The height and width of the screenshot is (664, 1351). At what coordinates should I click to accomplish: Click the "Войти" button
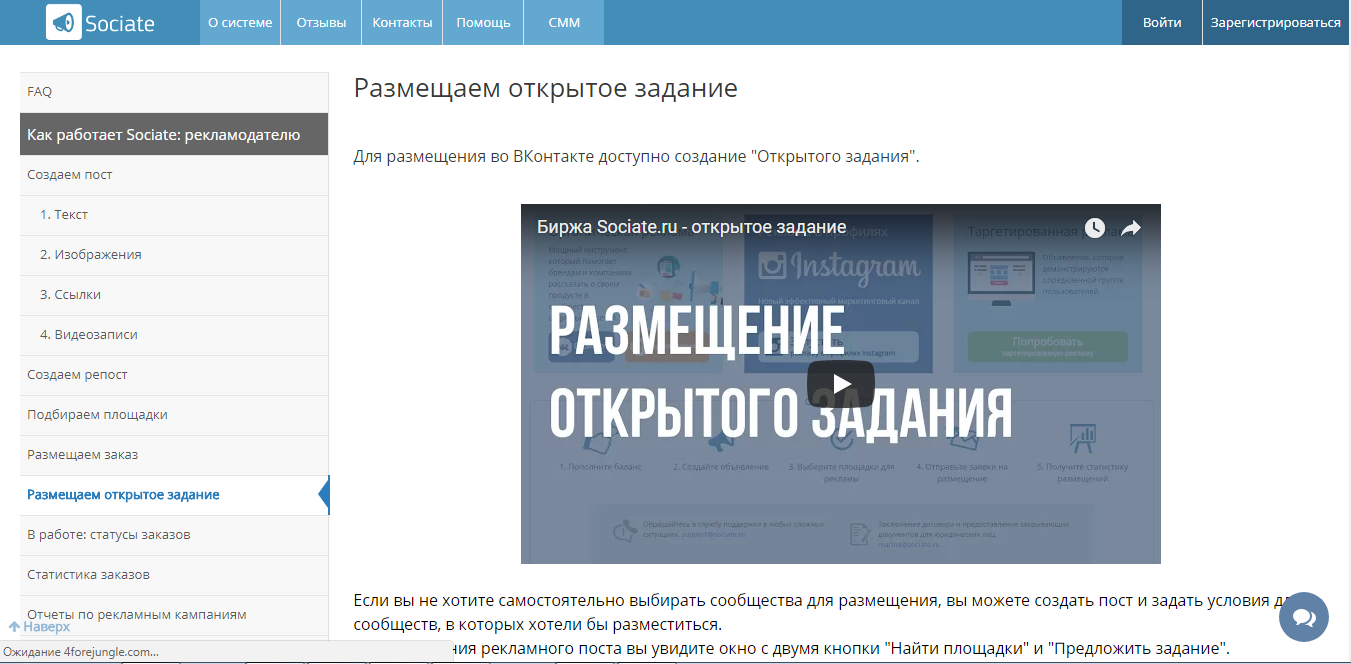coord(1161,21)
